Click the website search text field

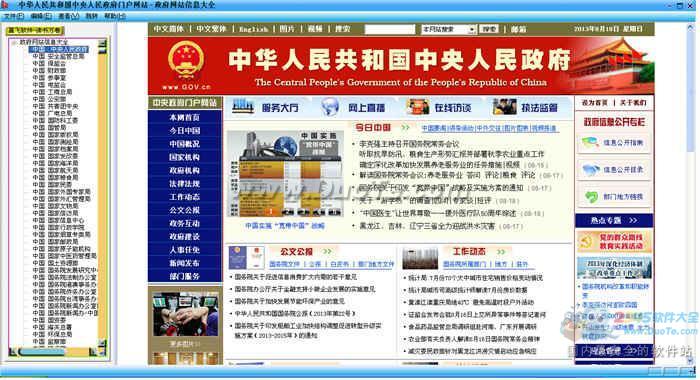pyautogui.click(x=389, y=29)
